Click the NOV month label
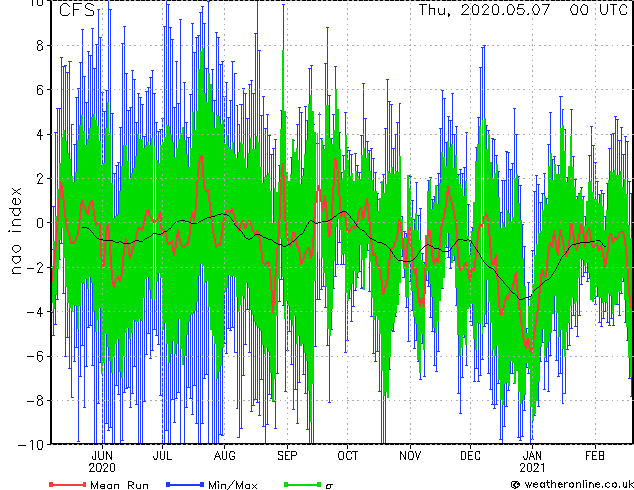 410,456
